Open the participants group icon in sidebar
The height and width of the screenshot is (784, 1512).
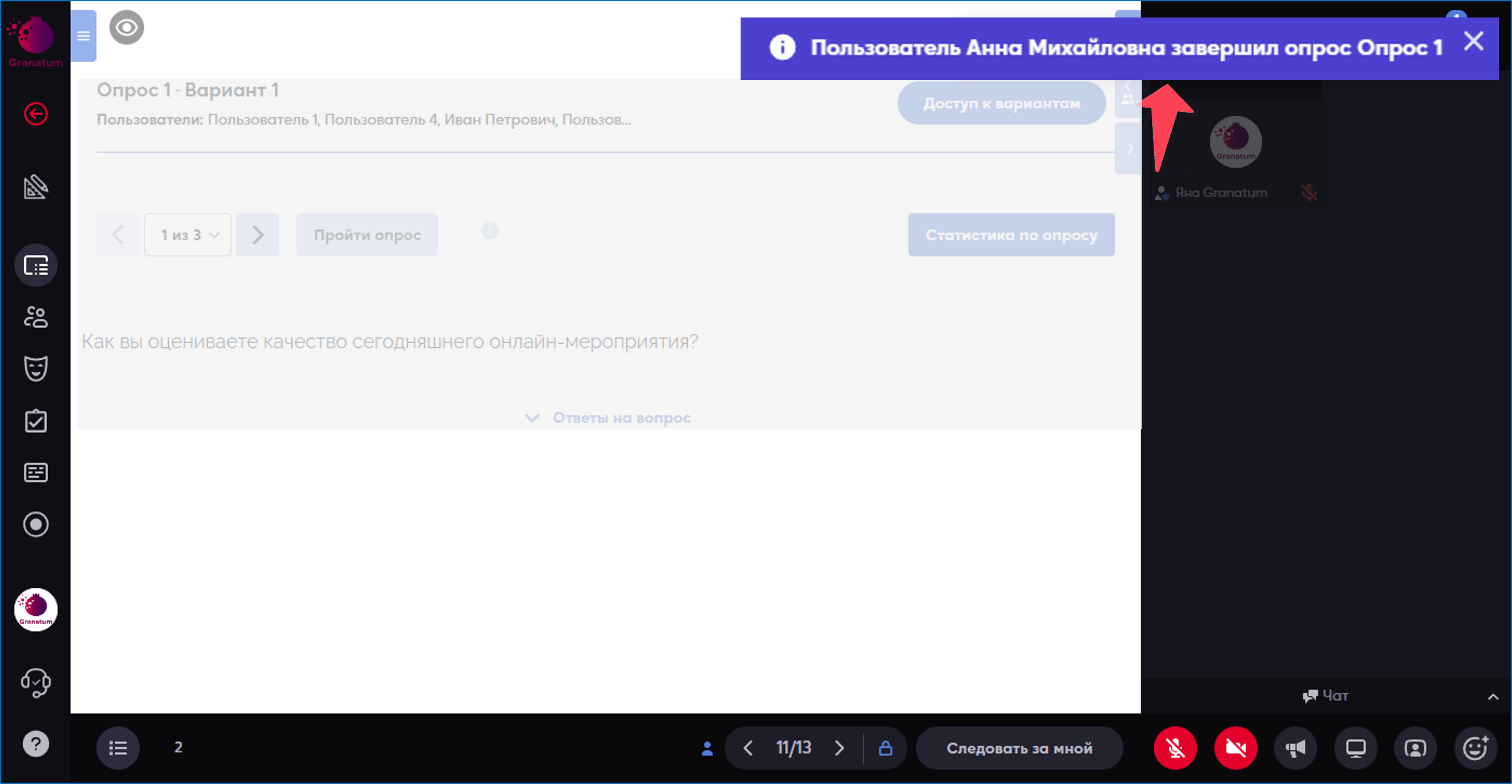click(x=36, y=317)
